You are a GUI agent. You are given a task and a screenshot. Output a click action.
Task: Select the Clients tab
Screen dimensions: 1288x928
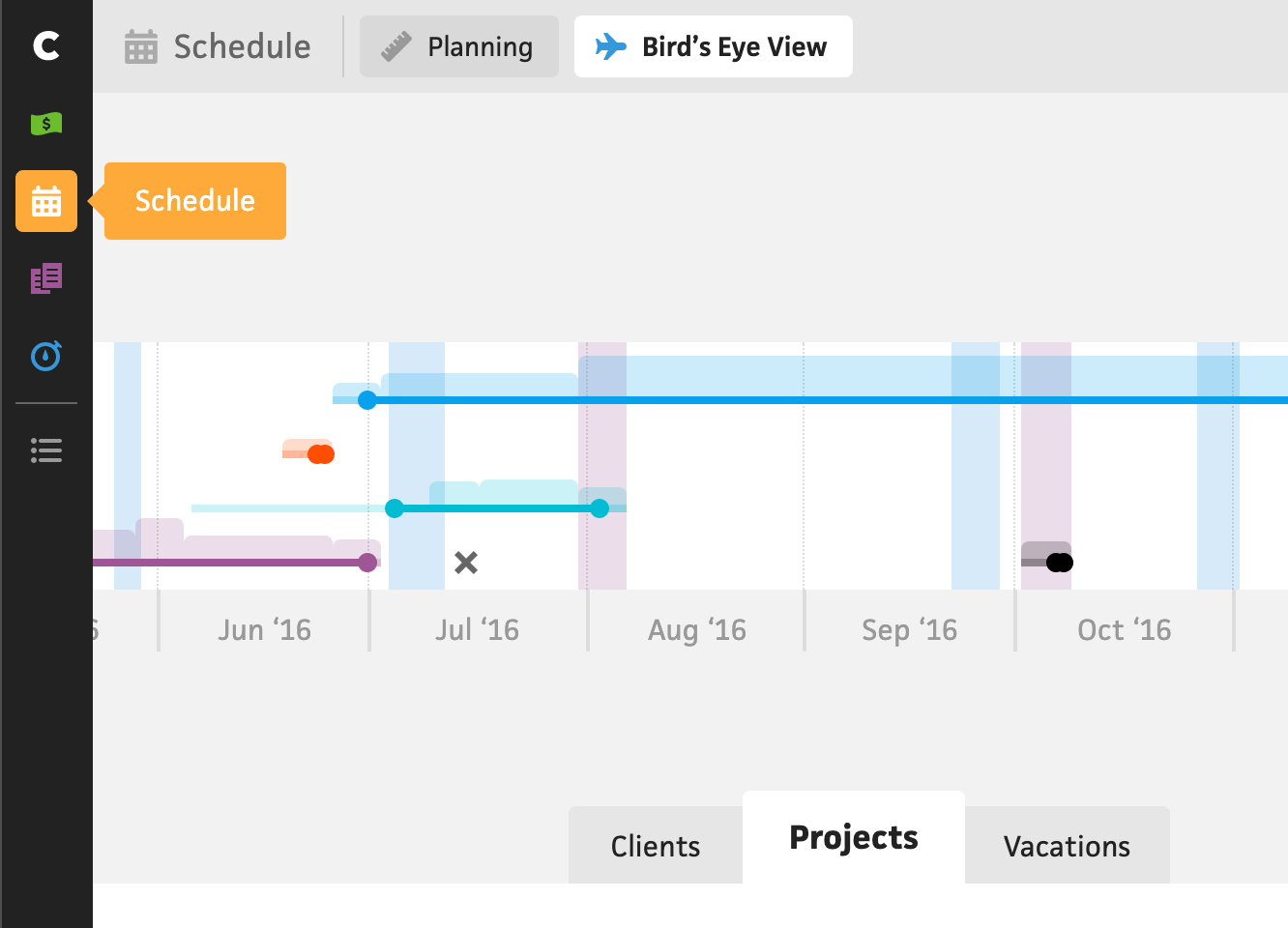pos(656,846)
